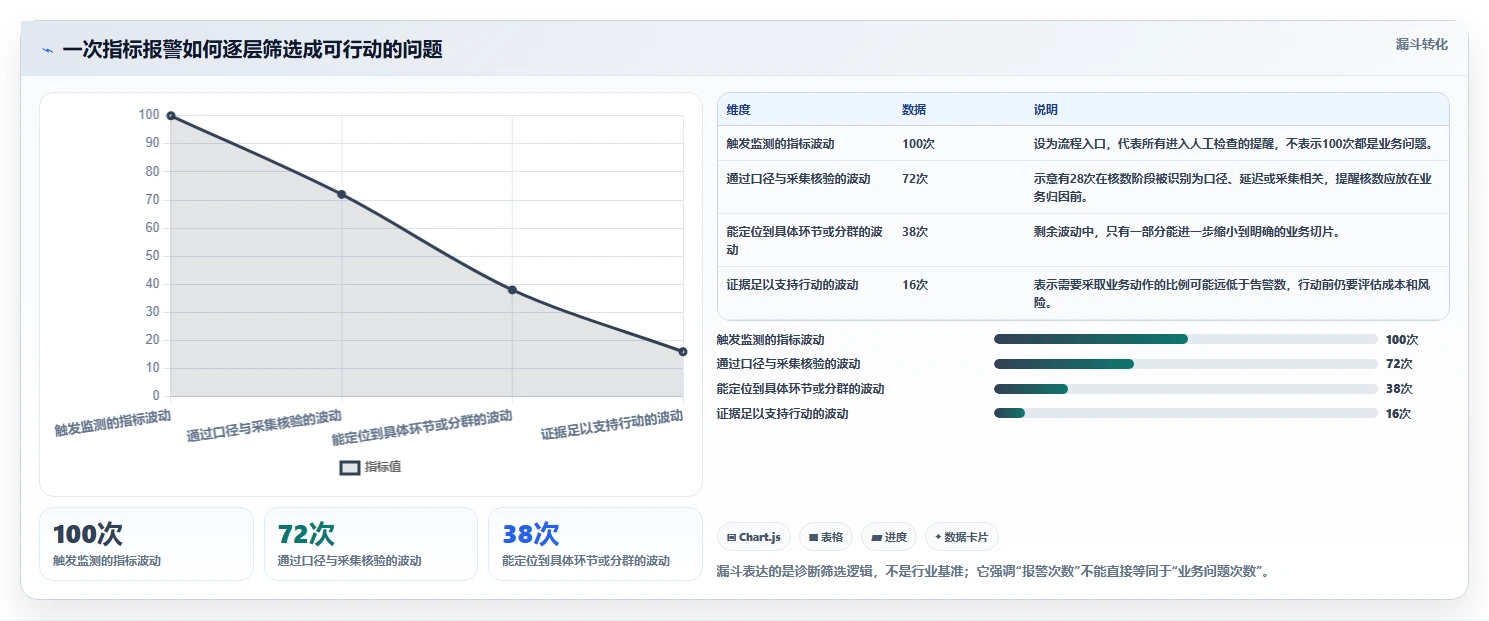The width and height of the screenshot is (1489, 621).
Task: Click the chart data point at 72
Action: [342, 194]
